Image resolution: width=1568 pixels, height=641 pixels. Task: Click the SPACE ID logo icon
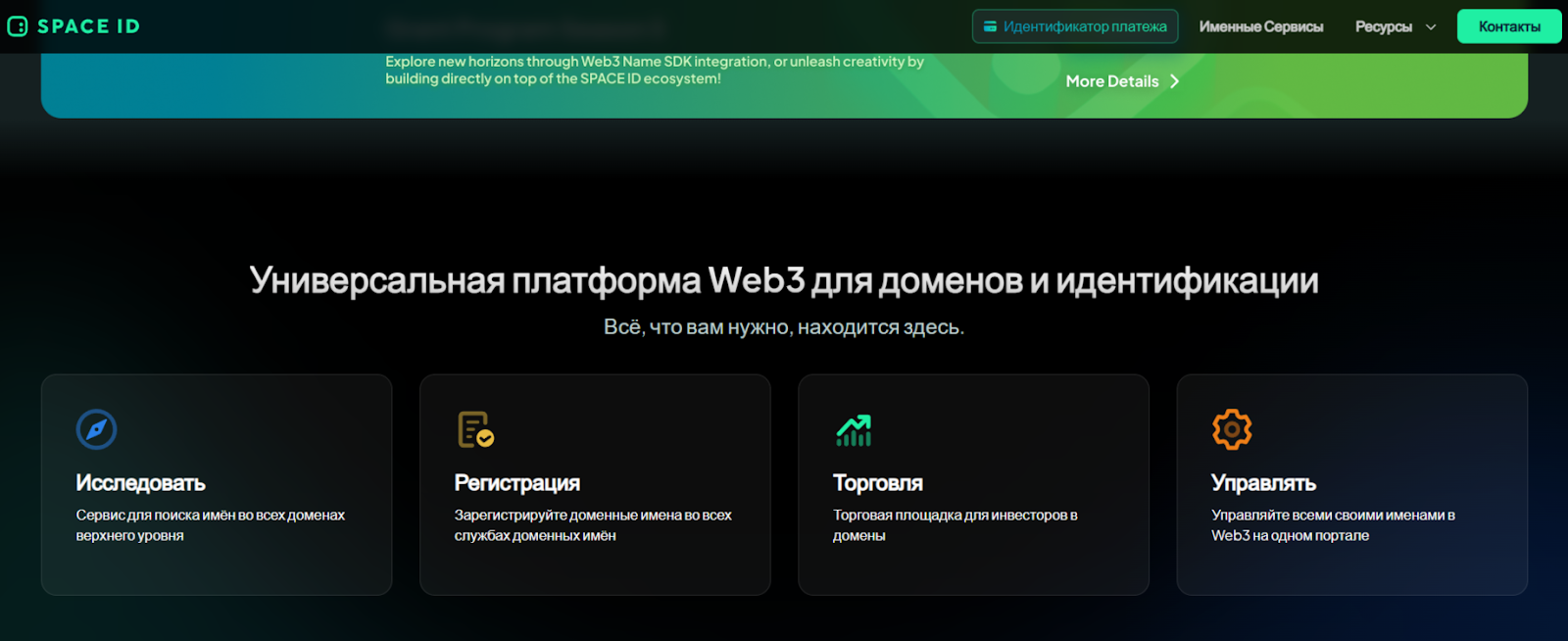pyautogui.click(x=18, y=26)
